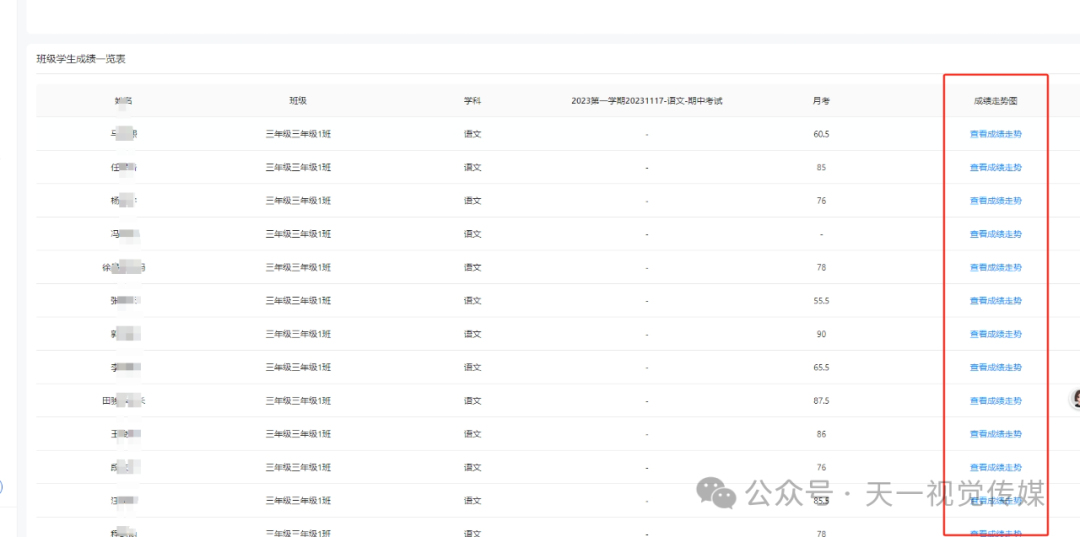This screenshot has height=537, width=1080.
Task: Click the 班级学生成绩一览表 section title
Action: pyautogui.click(x=81, y=59)
